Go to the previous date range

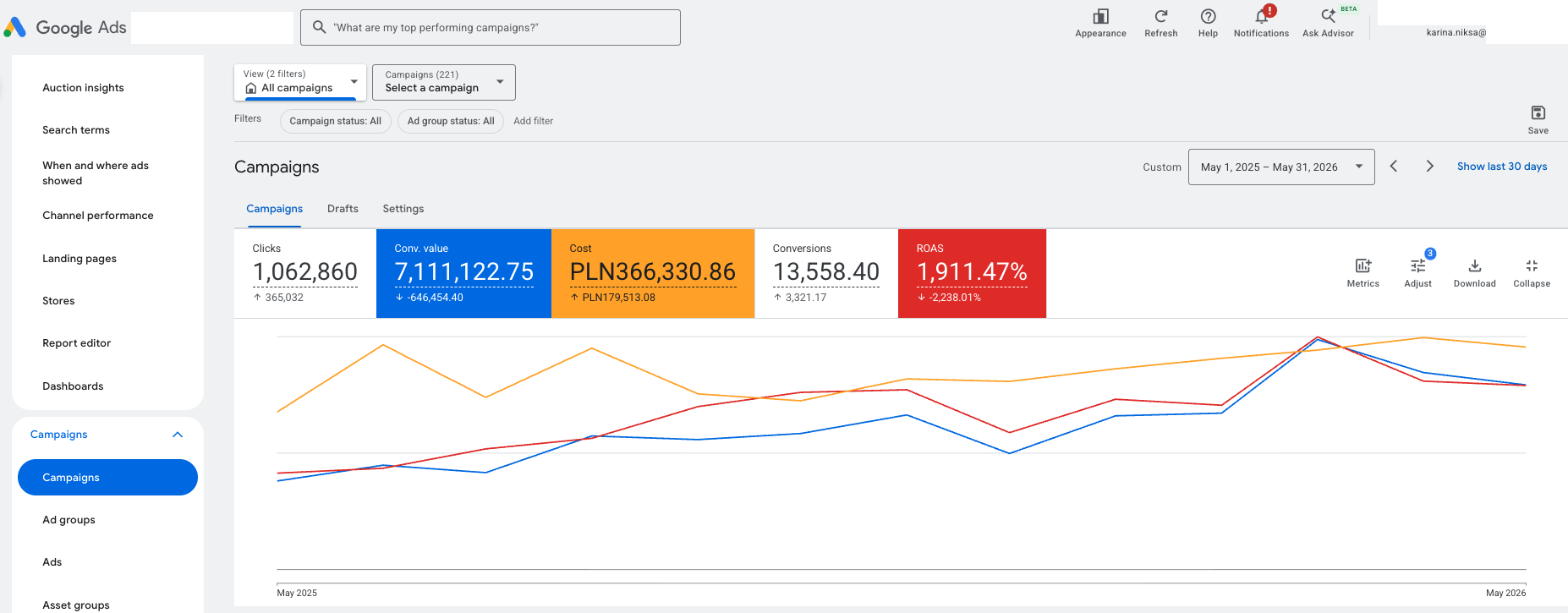pyautogui.click(x=1394, y=167)
